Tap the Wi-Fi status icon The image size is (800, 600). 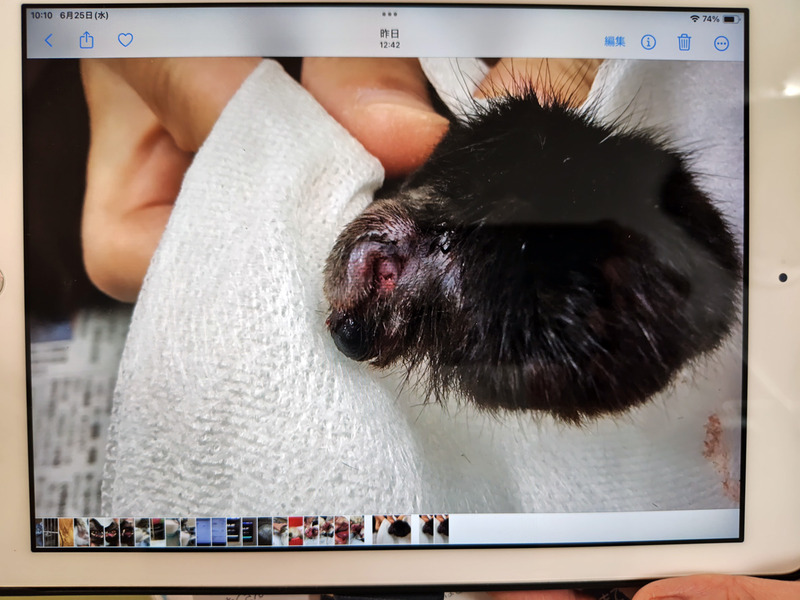point(694,19)
